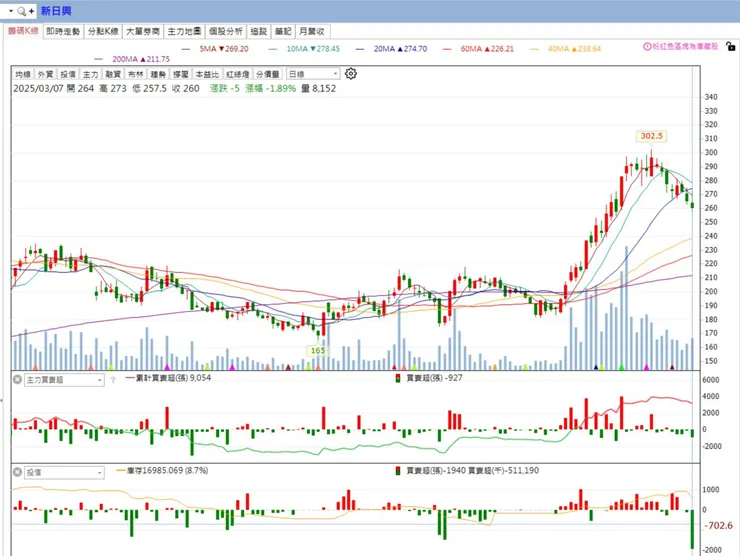Switch to the 即時走勢 tab
Viewport: 740px width, 556px height.
pyautogui.click(x=63, y=32)
